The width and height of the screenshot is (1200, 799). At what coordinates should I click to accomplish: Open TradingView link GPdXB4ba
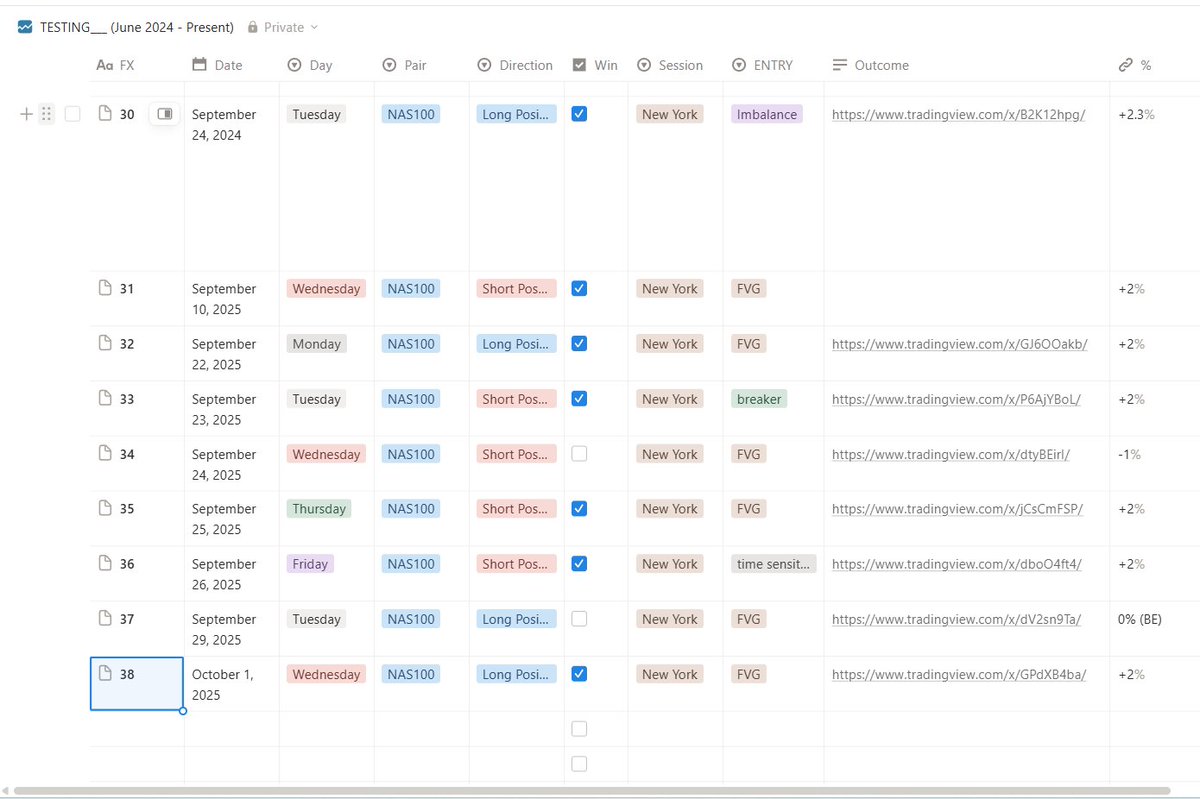click(959, 673)
